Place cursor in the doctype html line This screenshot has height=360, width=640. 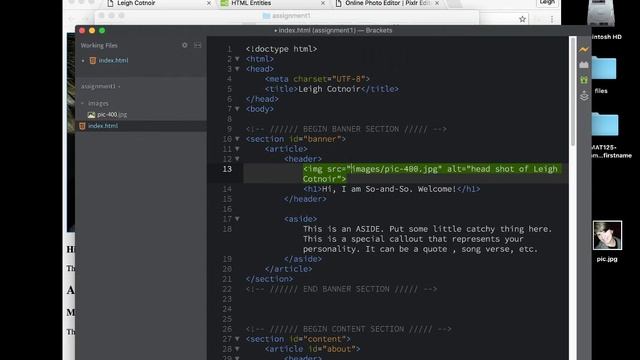pyautogui.click(x=281, y=49)
